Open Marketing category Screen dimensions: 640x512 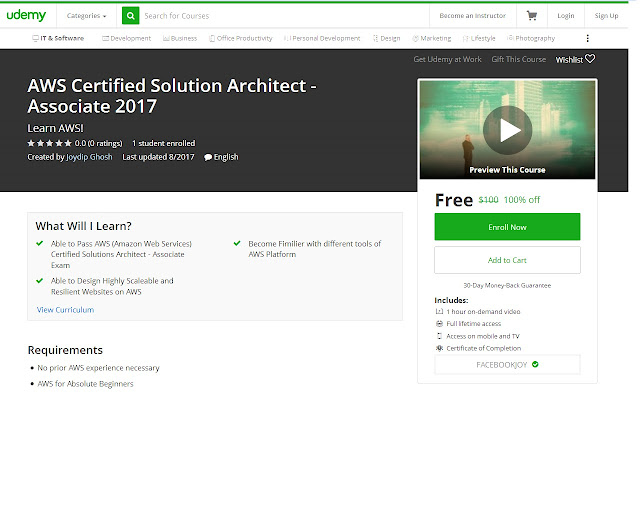(x=432, y=38)
